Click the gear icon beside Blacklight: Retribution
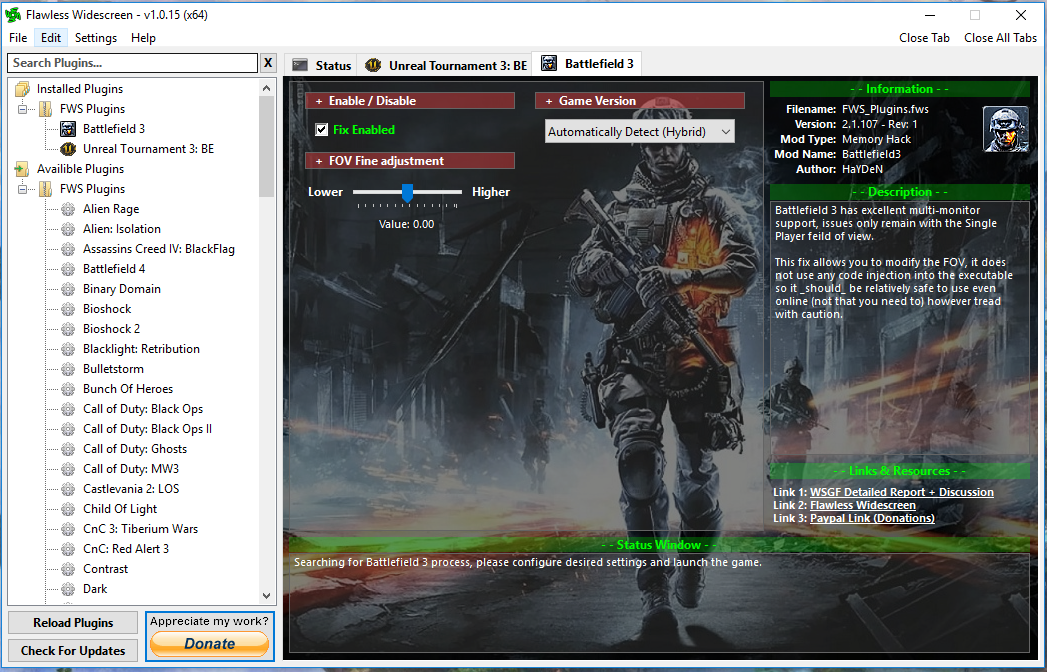Viewport: 1047px width, 672px height. [x=68, y=349]
